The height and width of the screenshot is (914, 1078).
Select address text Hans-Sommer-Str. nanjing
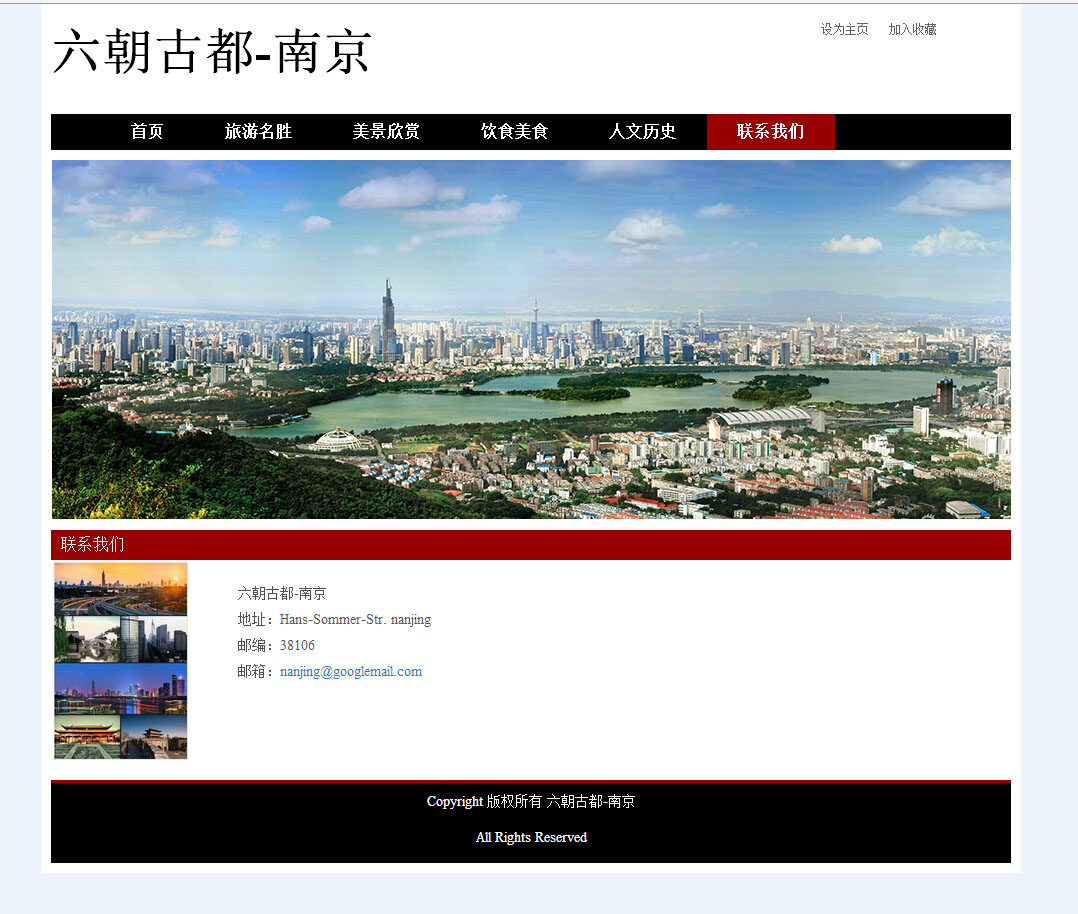point(355,619)
